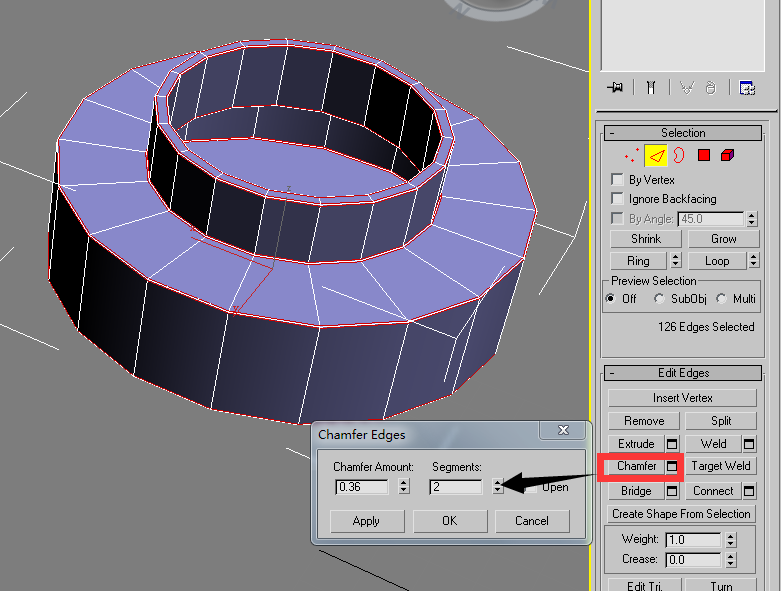
Task: Adjust Segments spinner arrows
Action: pos(498,486)
